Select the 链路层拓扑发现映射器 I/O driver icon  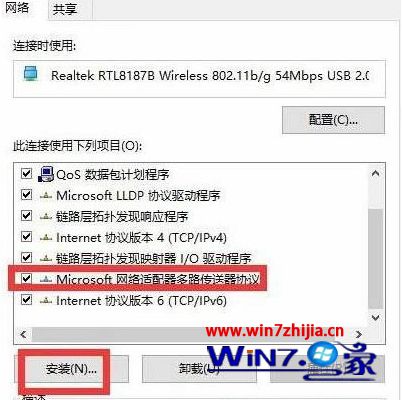(x=46, y=259)
